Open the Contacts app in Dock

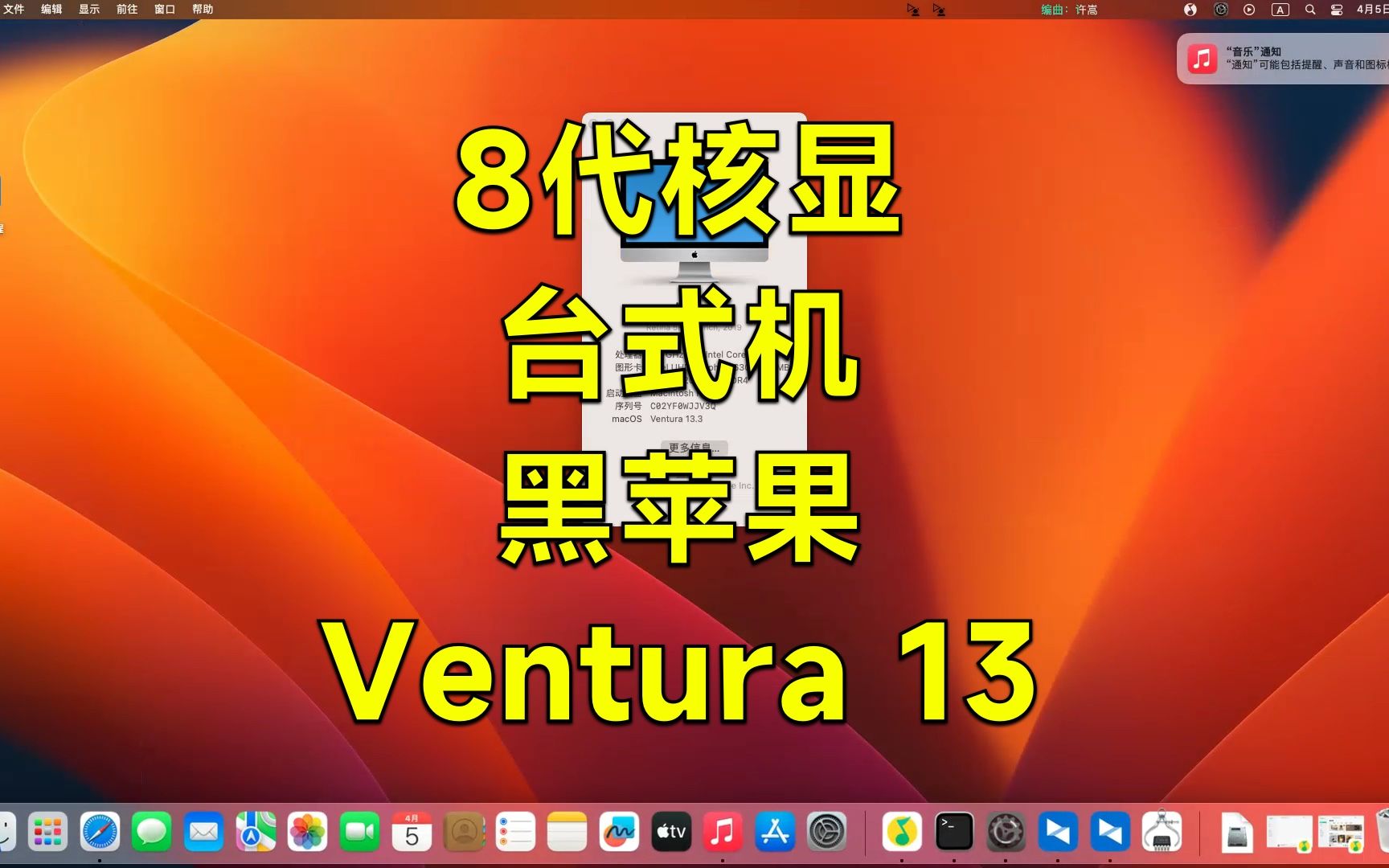pyautogui.click(x=464, y=832)
